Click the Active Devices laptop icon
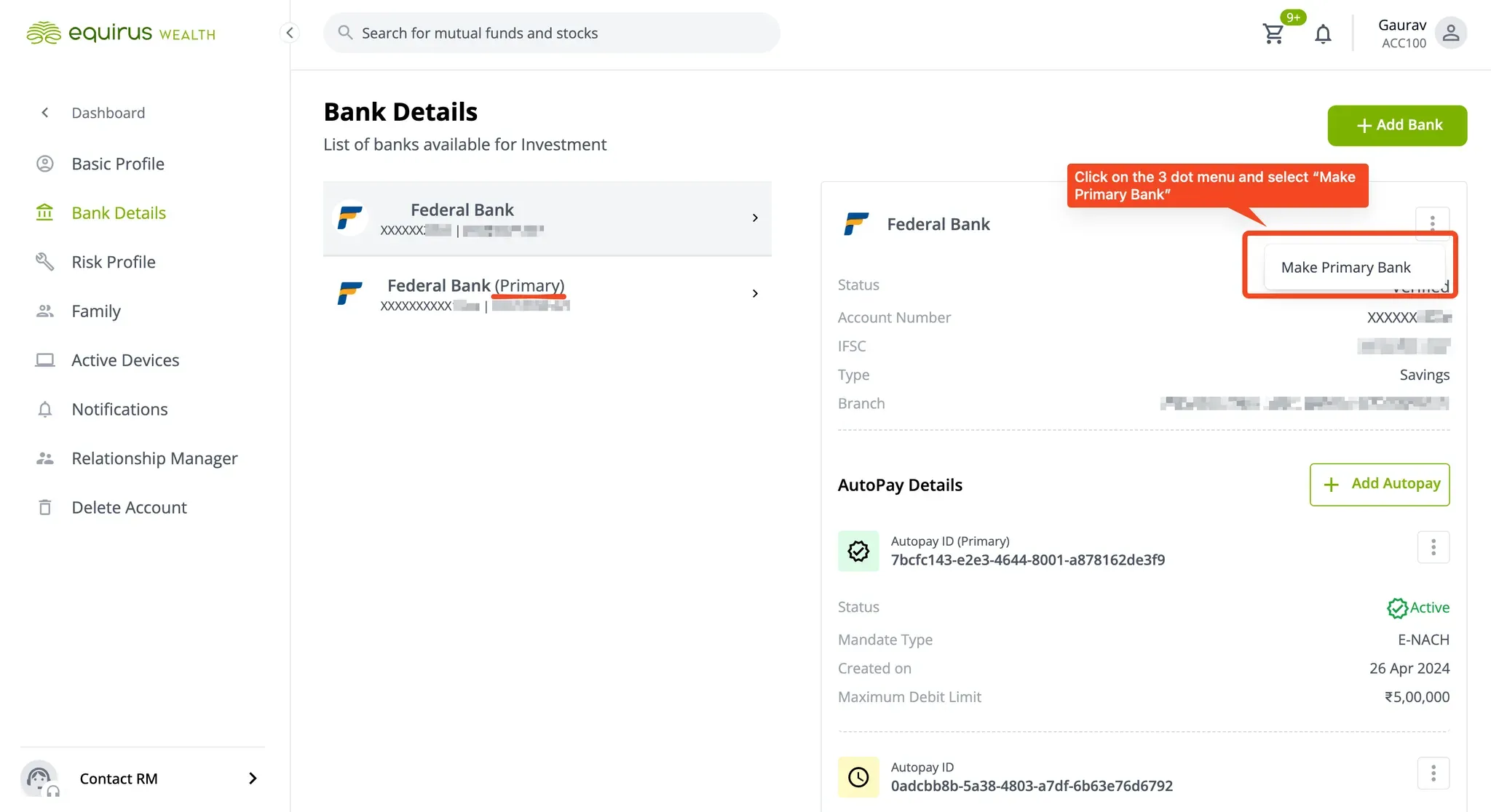 pos(45,360)
